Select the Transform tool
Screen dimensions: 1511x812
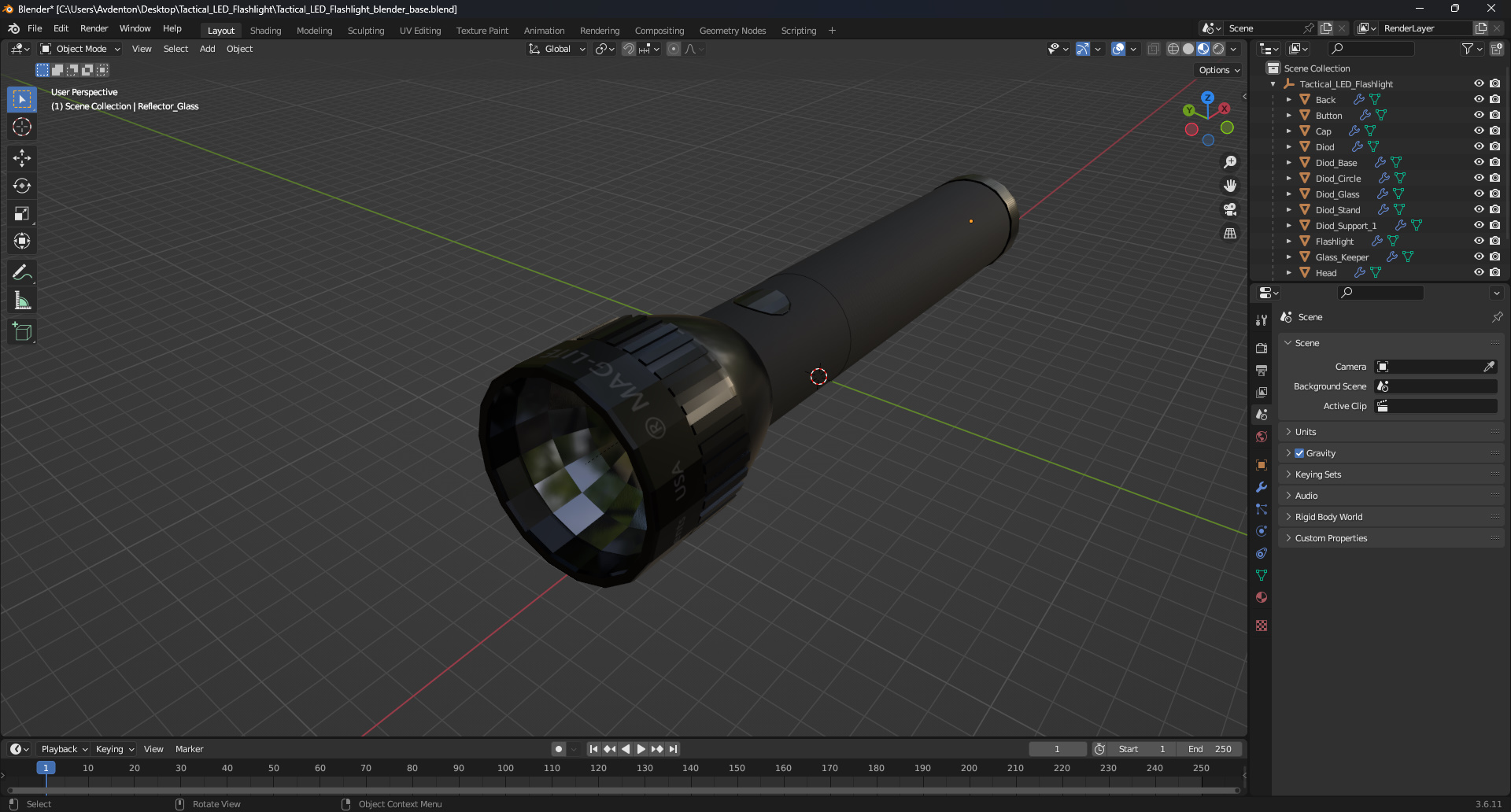(x=22, y=241)
